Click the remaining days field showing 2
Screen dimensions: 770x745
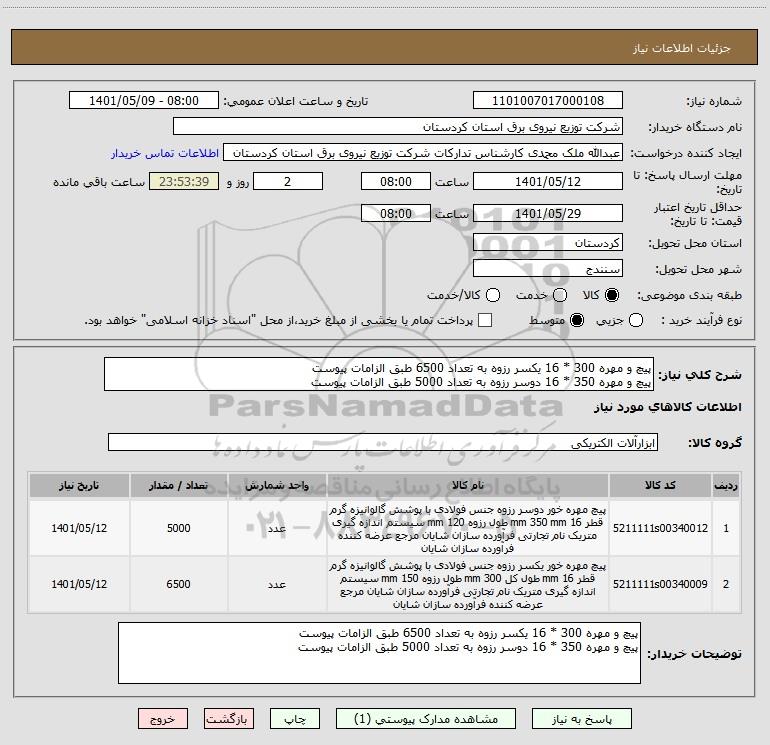pyautogui.click(x=288, y=181)
